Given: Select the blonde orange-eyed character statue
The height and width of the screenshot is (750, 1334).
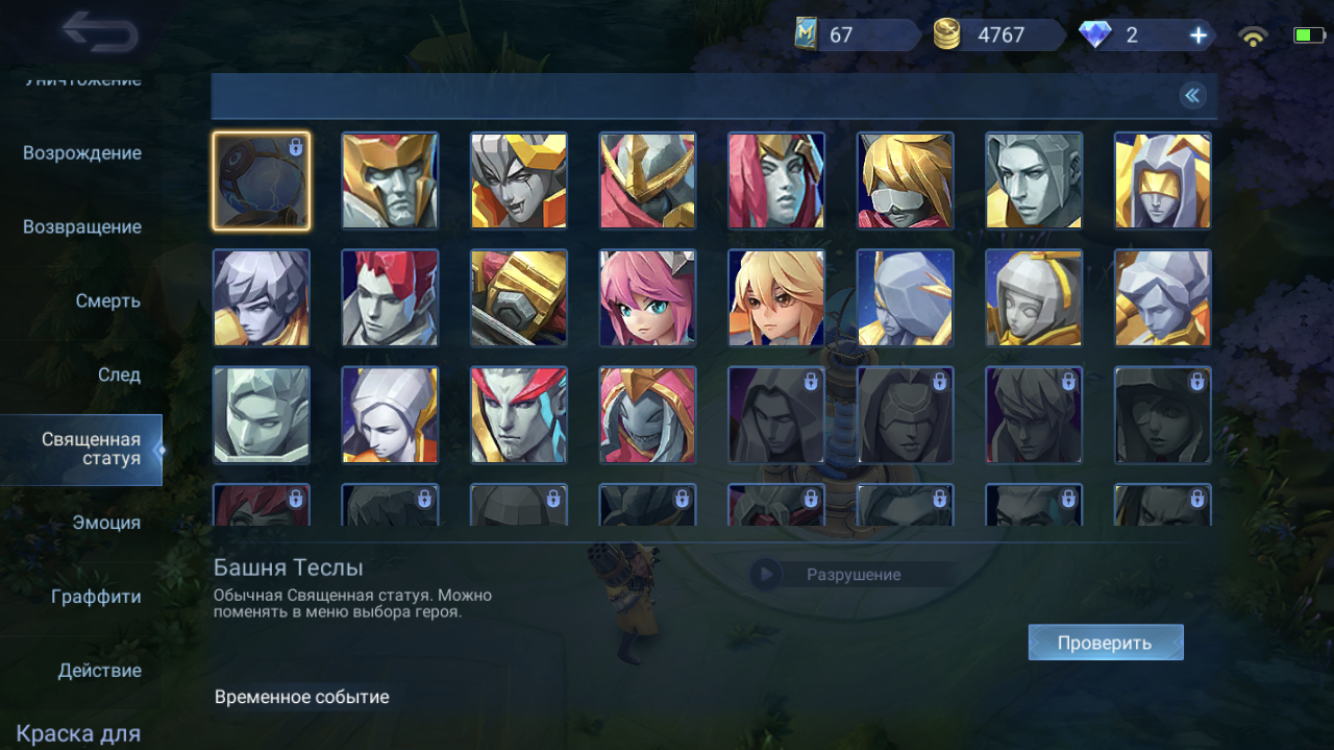Looking at the screenshot, I should [776, 298].
